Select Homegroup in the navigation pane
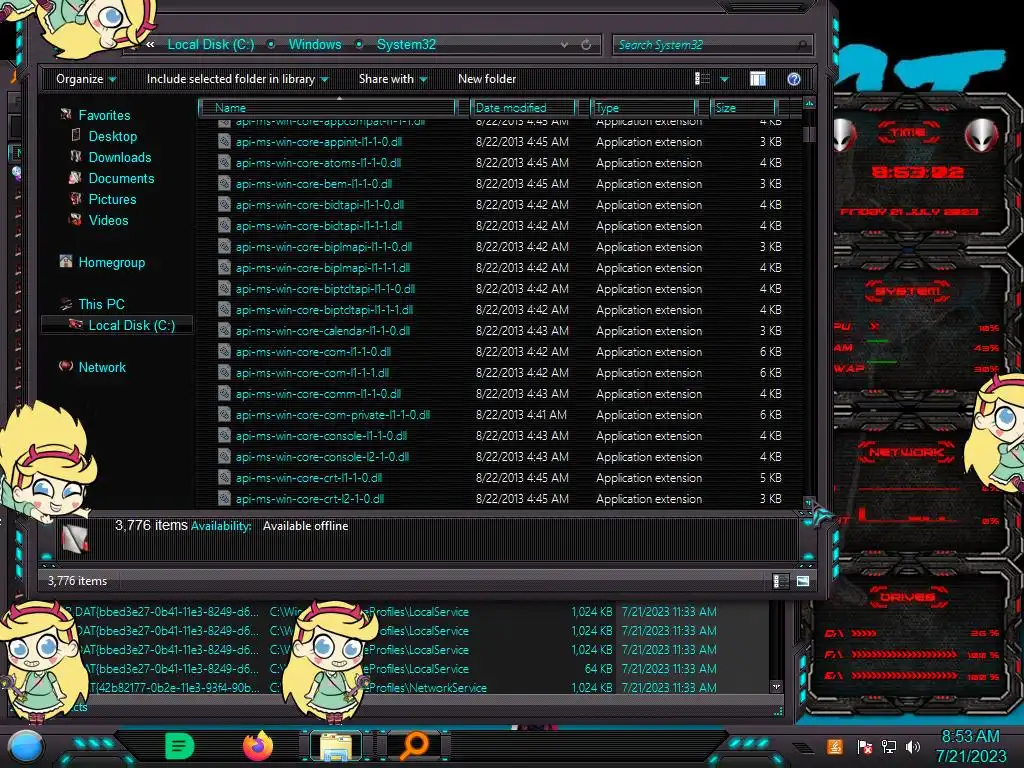 [112, 263]
